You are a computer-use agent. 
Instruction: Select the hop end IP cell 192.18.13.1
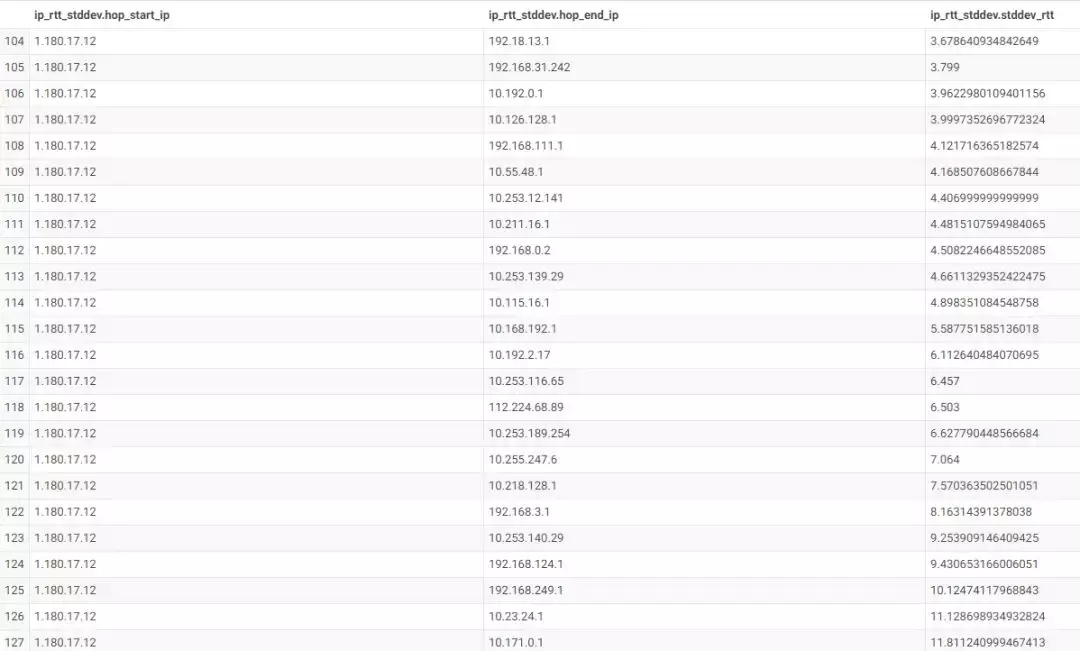(519, 41)
